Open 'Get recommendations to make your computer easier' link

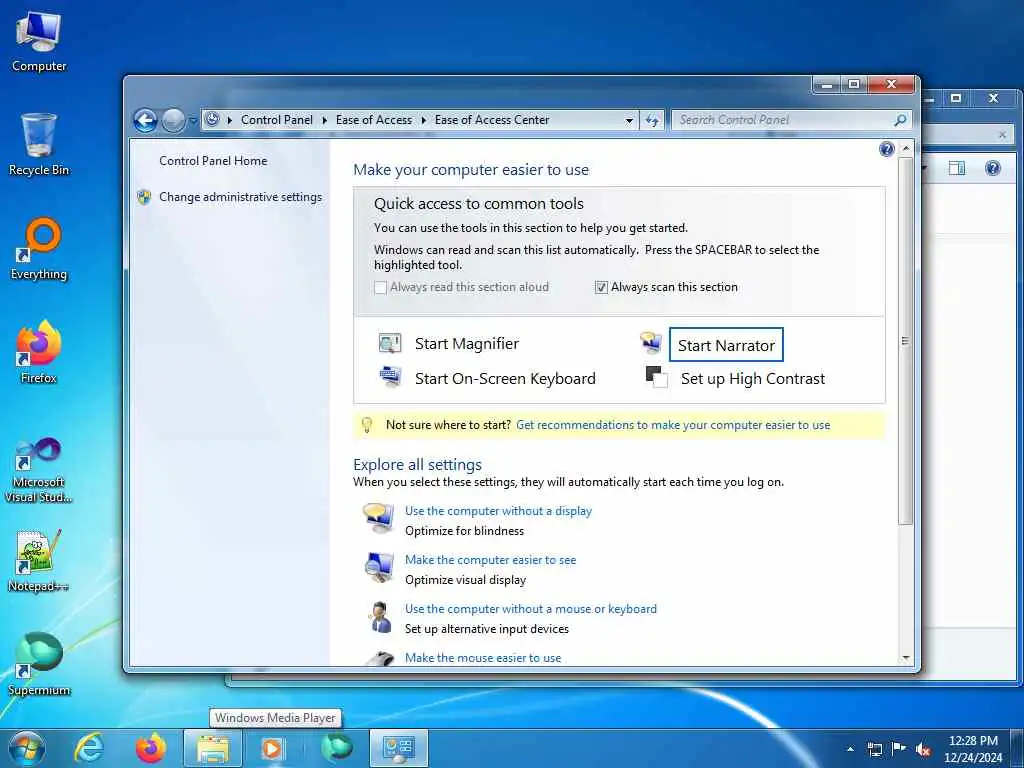pos(673,425)
